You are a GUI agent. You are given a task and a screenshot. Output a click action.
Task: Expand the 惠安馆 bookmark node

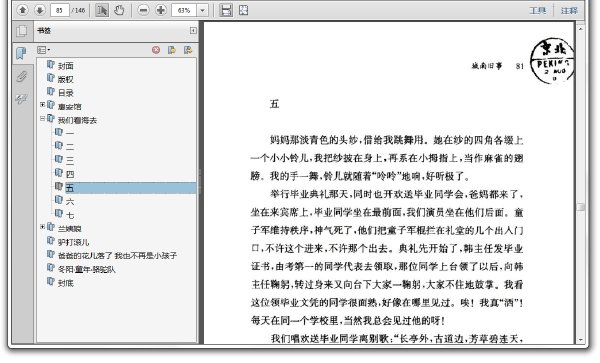(42, 104)
